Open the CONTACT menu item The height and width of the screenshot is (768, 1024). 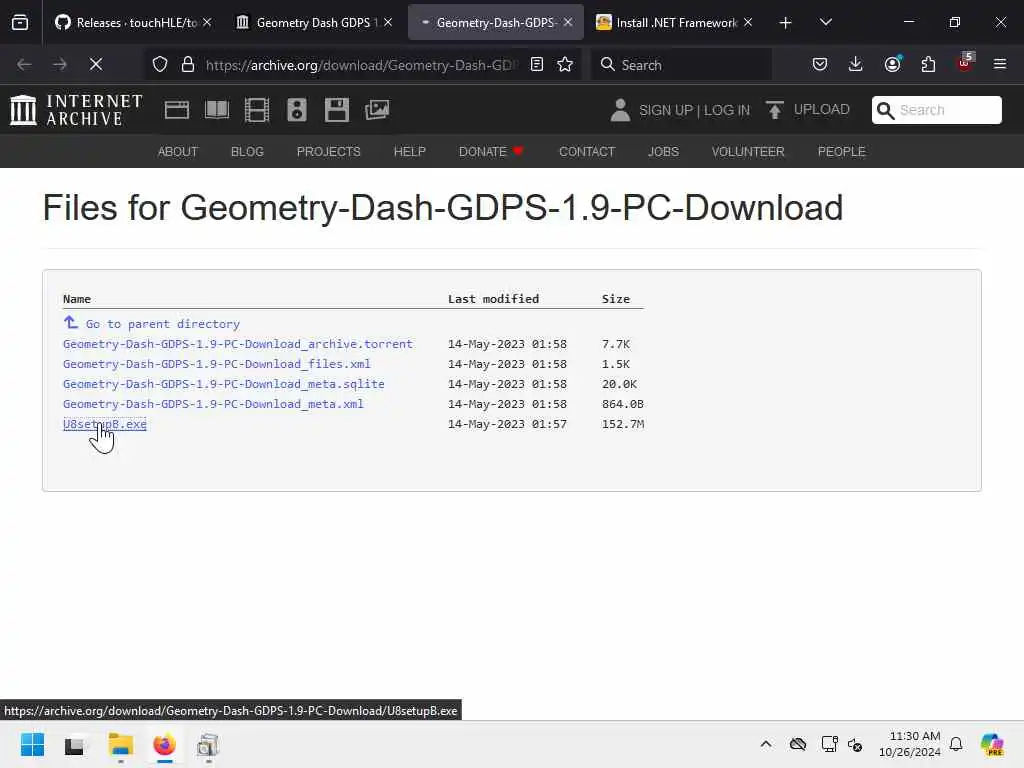(587, 152)
